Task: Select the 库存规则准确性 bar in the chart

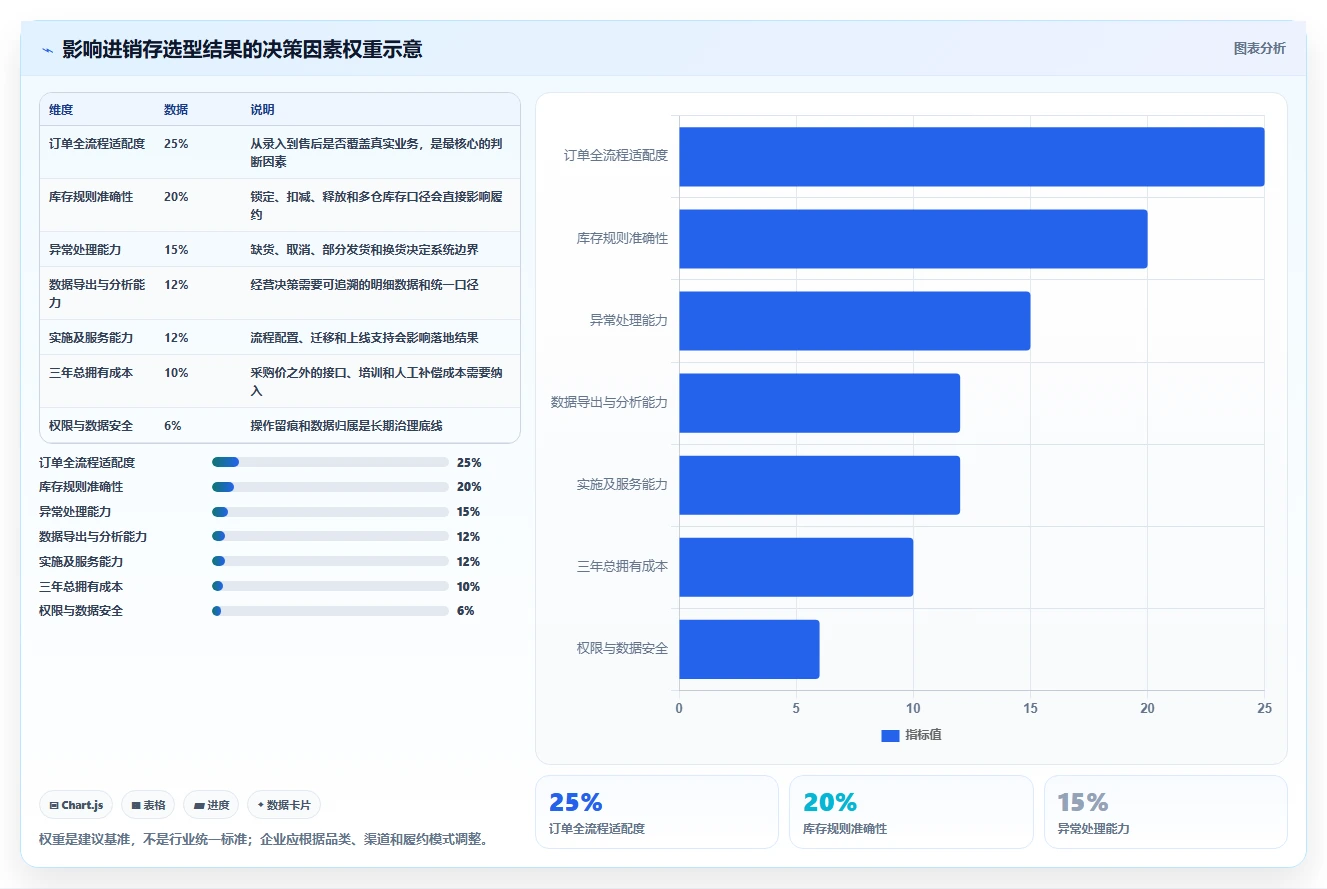Action: click(913, 239)
